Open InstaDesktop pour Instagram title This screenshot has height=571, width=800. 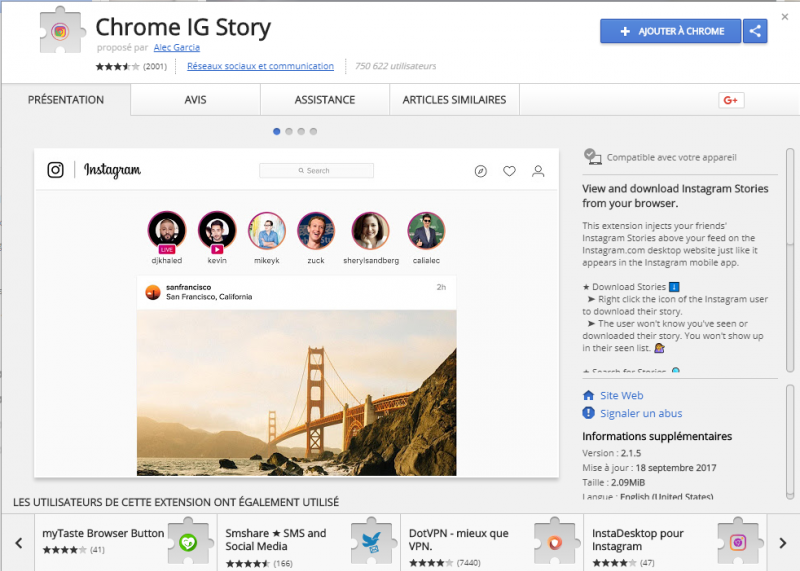[x=638, y=539]
